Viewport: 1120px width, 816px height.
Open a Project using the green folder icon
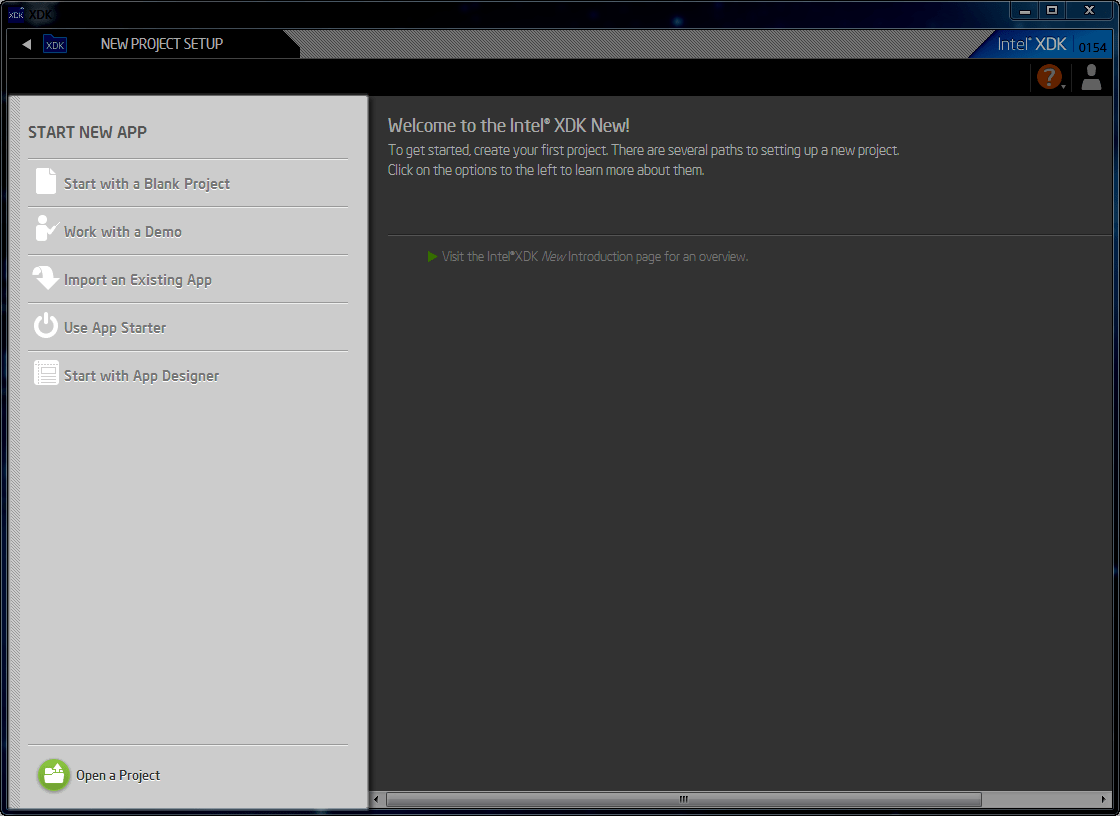[x=53, y=774]
